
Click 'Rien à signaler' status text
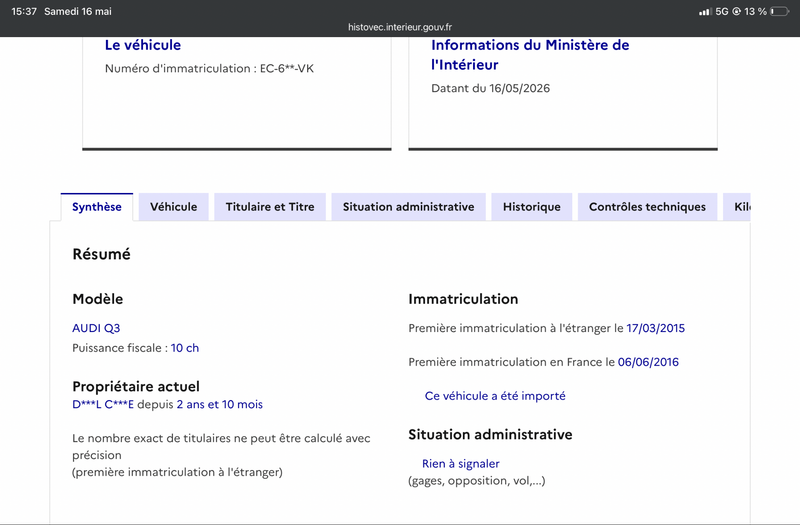(461, 464)
